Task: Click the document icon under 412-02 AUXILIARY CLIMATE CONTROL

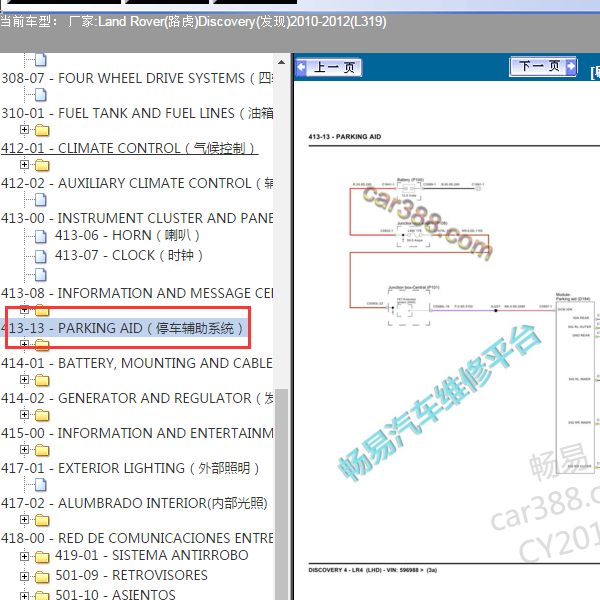Action: pyautogui.click(x=41, y=200)
